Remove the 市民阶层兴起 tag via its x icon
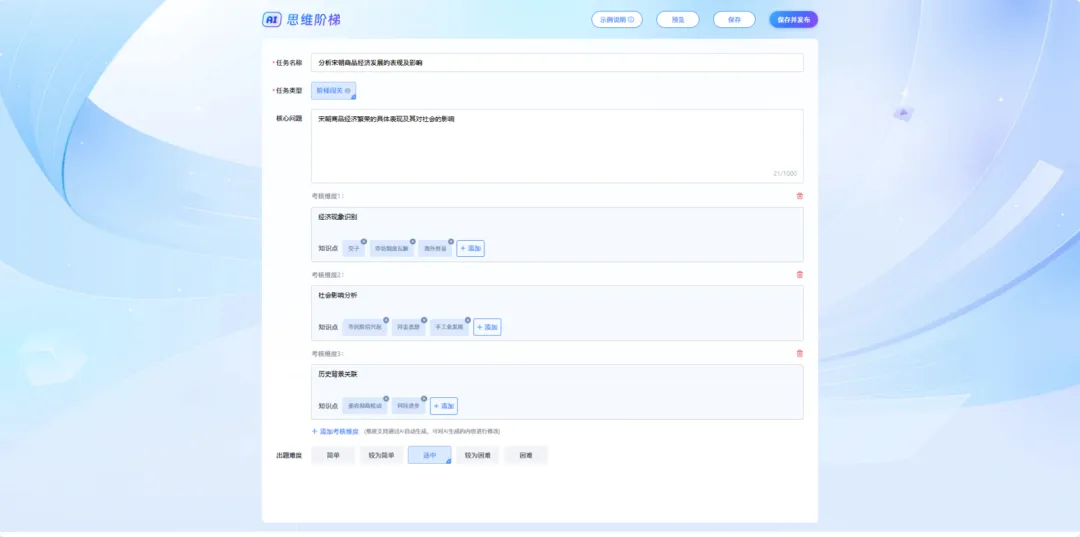Screen dimensions: 1080x537 tap(386, 320)
